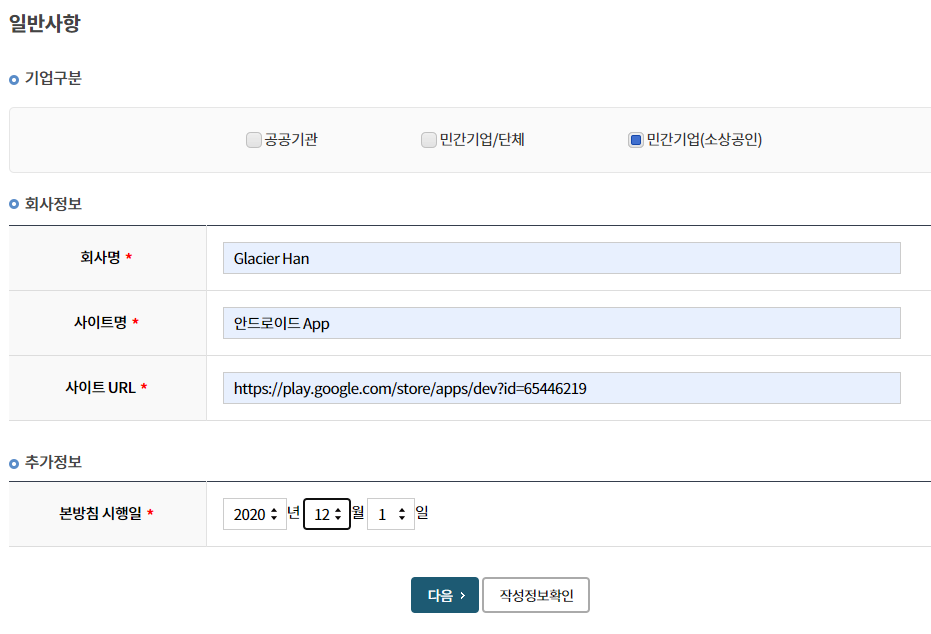Screen dimensions: 931x634
Task: Edit the 사이트명 field containing 안드로이드 App
Action: pos(562,323)
